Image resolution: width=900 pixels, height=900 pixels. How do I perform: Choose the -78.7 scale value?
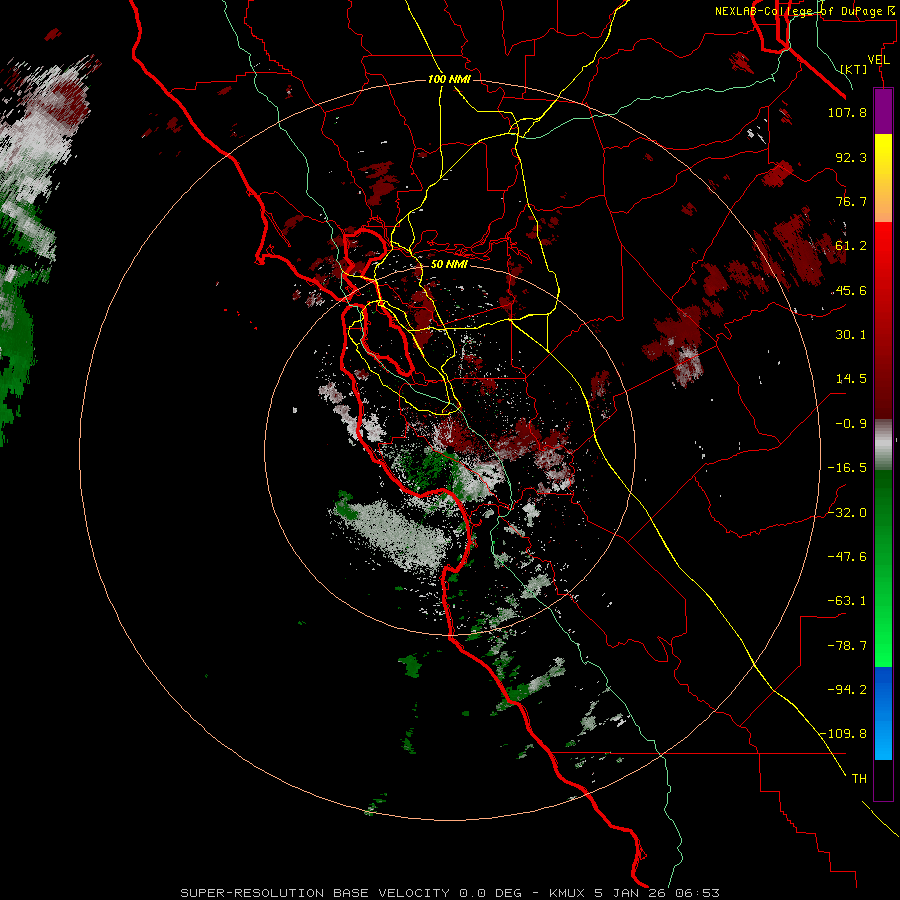847,646
